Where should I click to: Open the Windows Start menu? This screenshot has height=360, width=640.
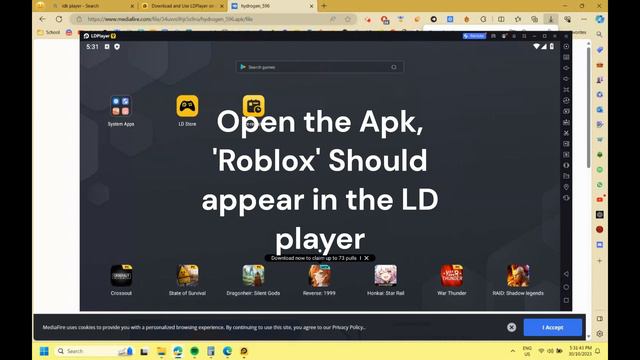point(44,351)
